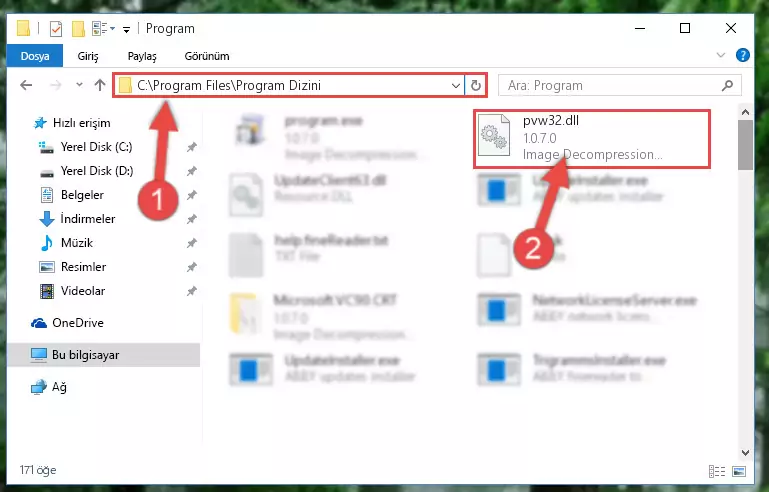Screen dimensions: 769x492
Task: Click the New folder quick access icon
Action: tap(78, 29)
